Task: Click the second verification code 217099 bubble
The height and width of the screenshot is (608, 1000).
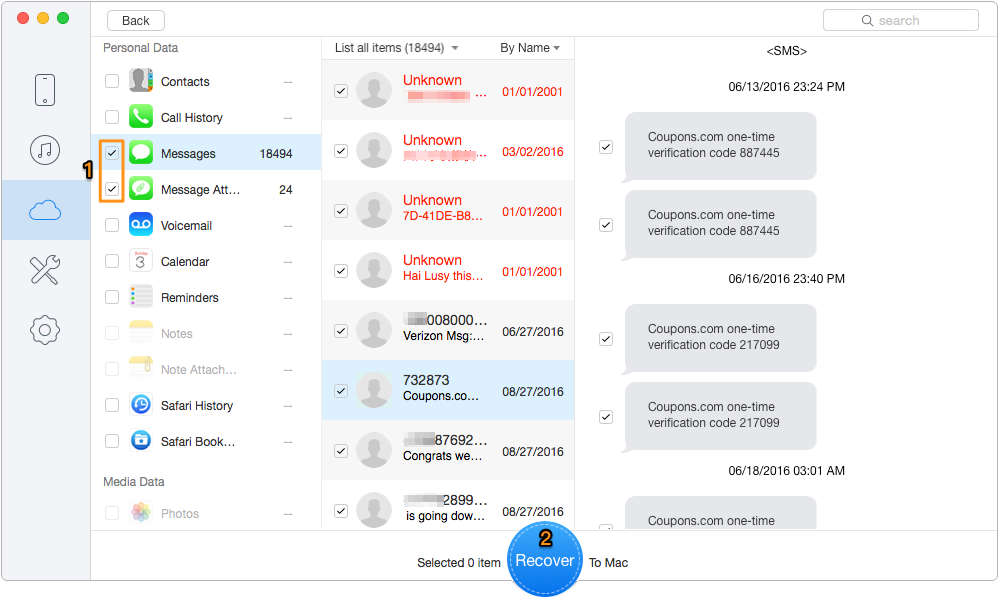Action: tap(720, 416)
